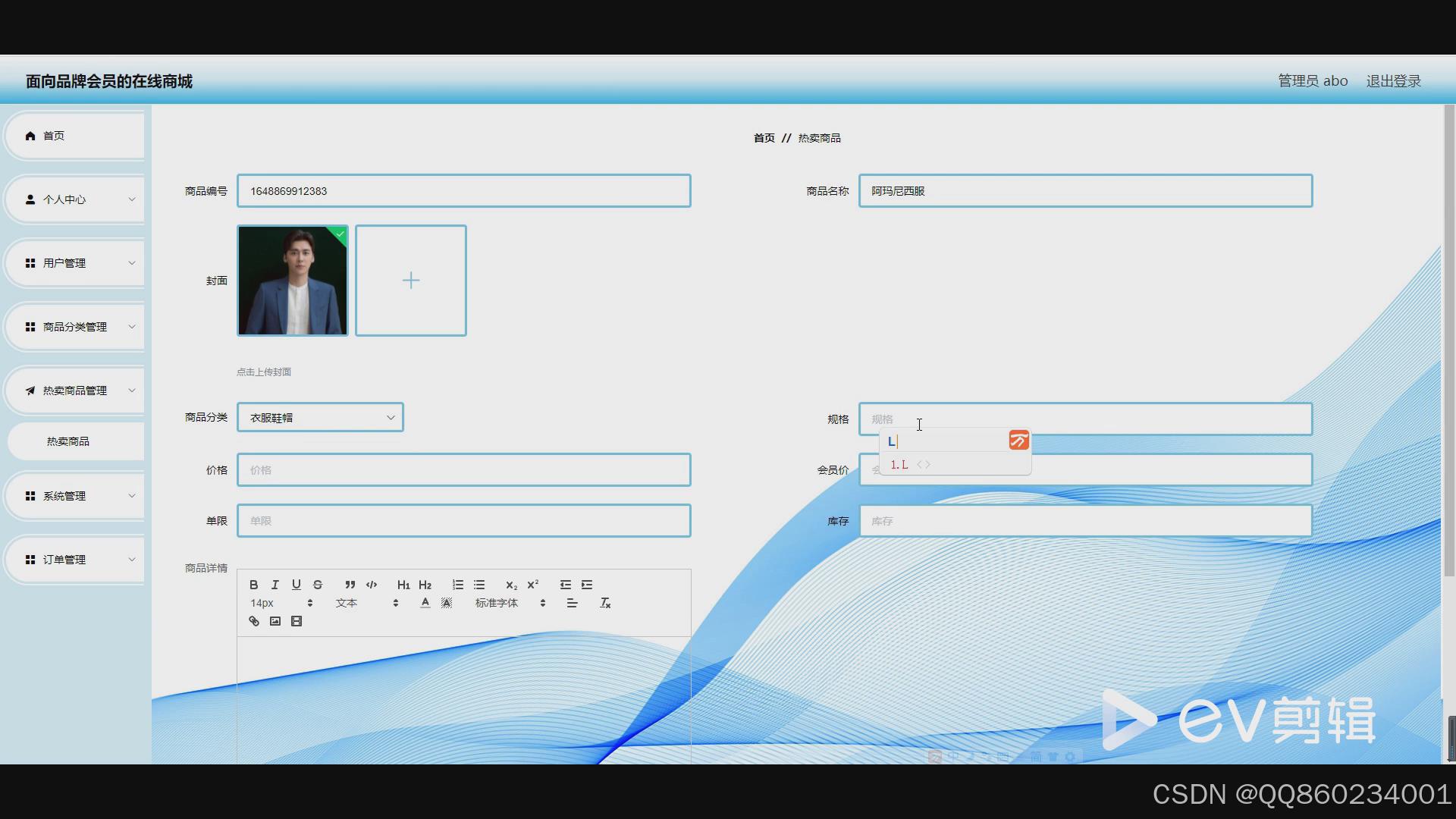The height and width of the screenshot is (819, 1456).
Task: Click 首页 in the breadcrumb
Action: click(764, 138)
